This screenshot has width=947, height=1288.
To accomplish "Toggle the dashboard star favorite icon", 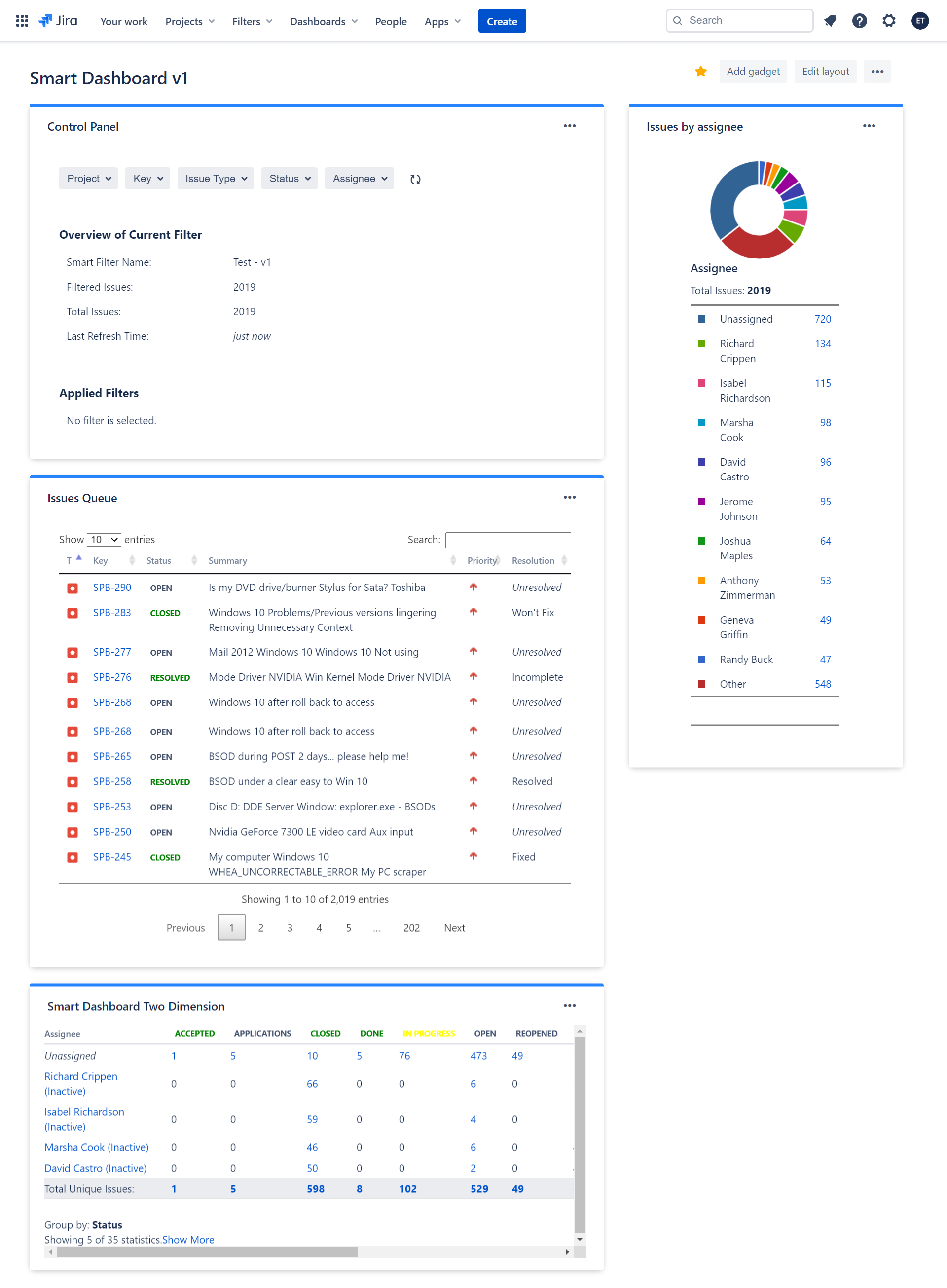I will point(700,72).
